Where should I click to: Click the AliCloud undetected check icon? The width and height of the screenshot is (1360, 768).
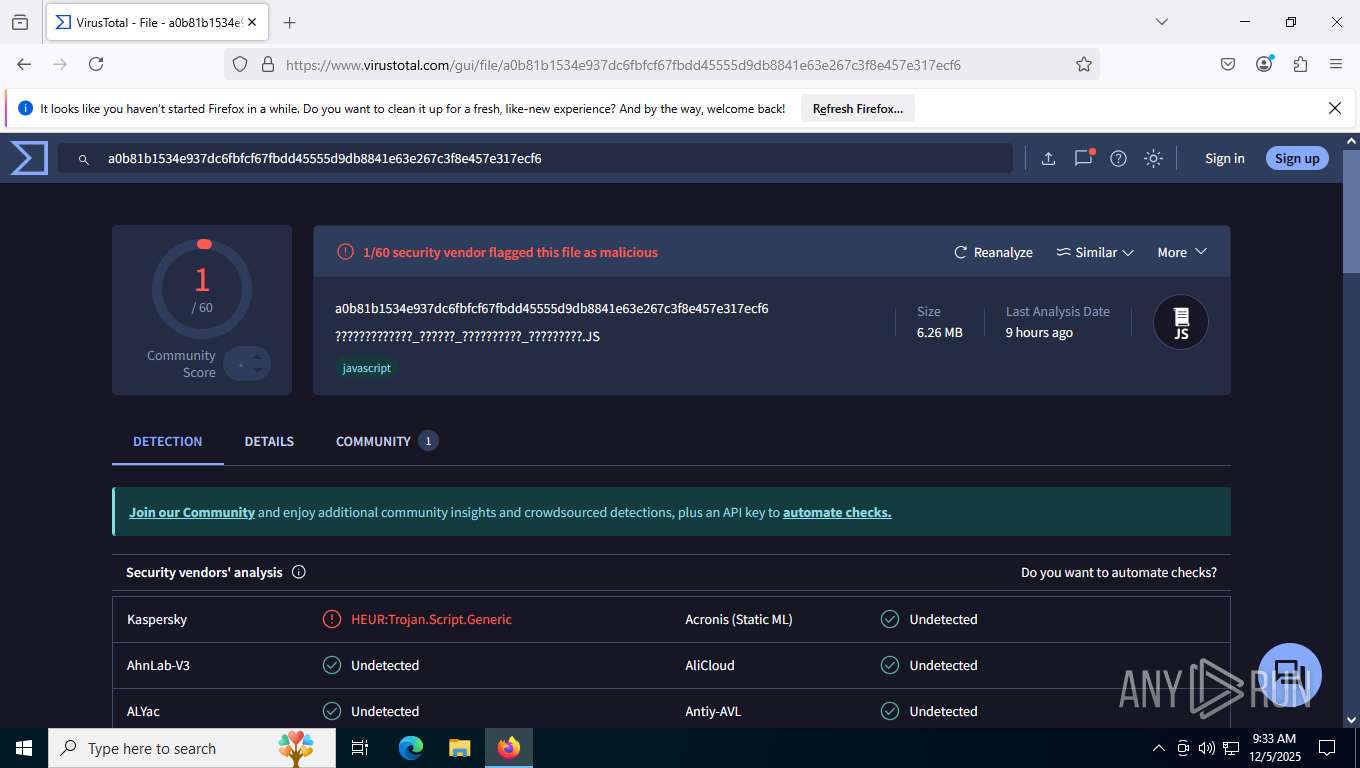click(x=890, y=665)
